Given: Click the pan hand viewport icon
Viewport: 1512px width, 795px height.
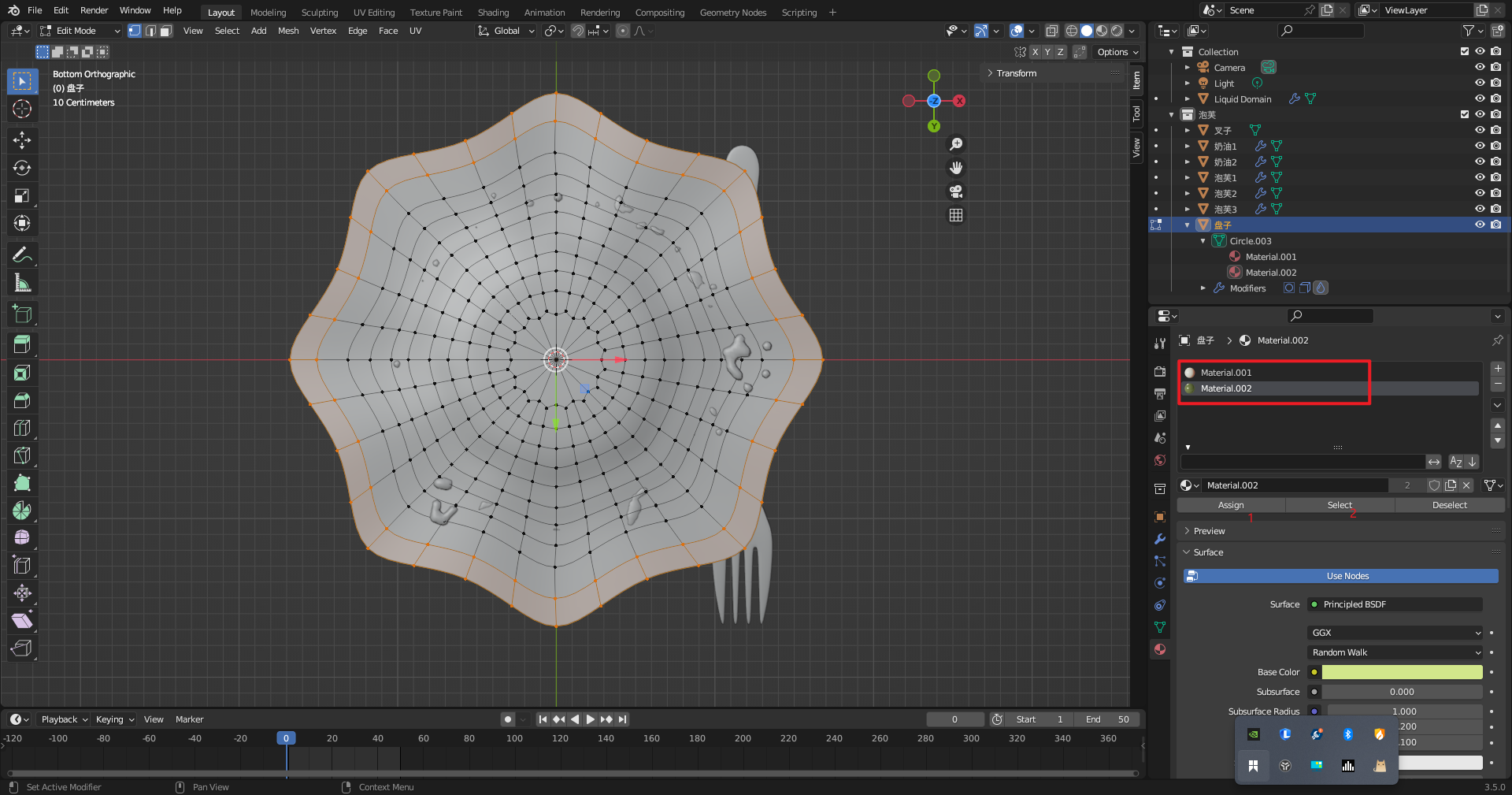Looking at the screenshot, I should (956, 168).
